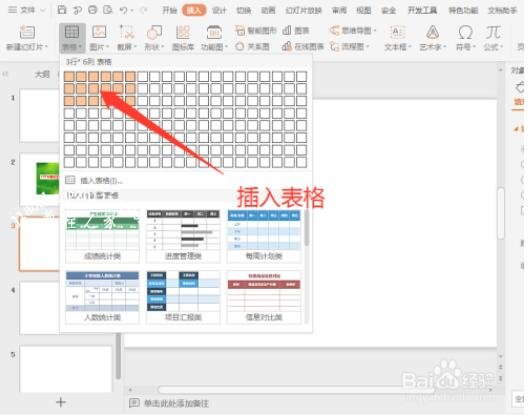
Task: Click the Undo icon
Action: [x=123, y=10]
